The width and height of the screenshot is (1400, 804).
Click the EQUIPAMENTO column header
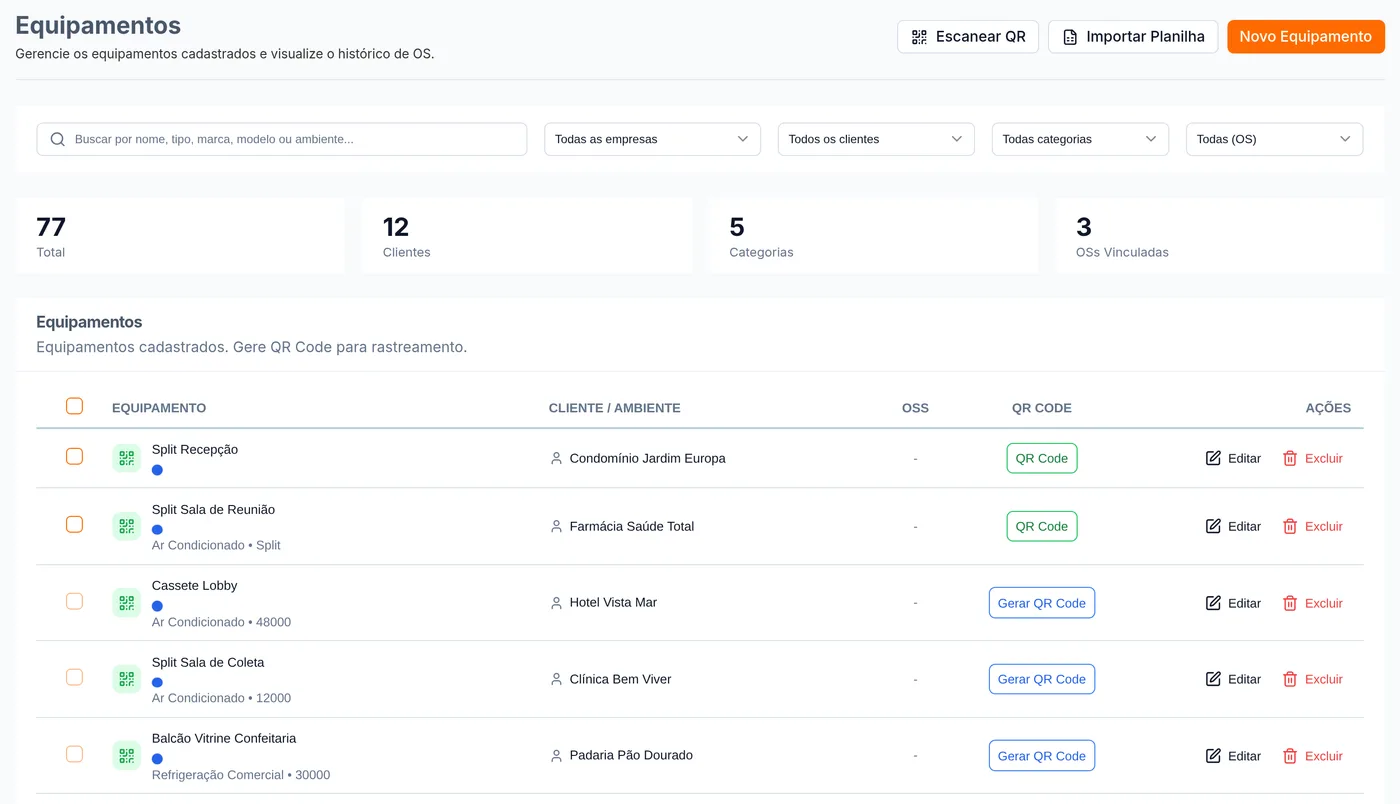pos(159,408)
